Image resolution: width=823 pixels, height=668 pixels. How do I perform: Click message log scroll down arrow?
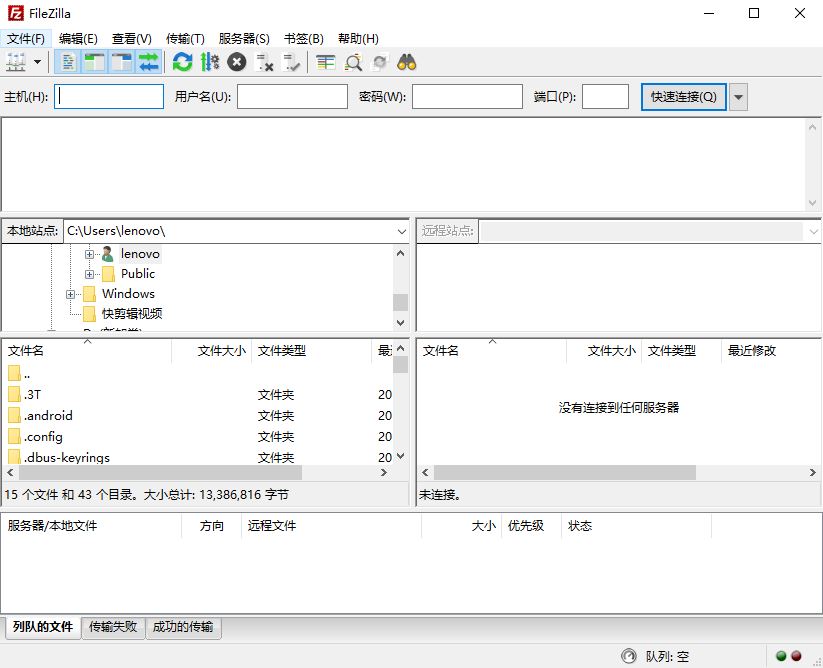click(x=813, y=203)
